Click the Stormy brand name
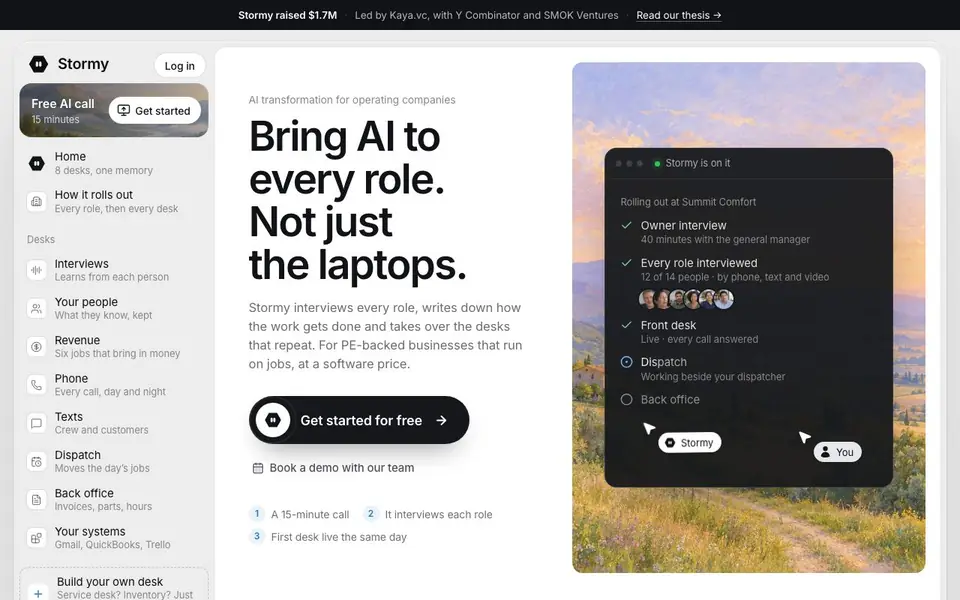The width and height of the screenshot is (960, 600). [83, 64]
